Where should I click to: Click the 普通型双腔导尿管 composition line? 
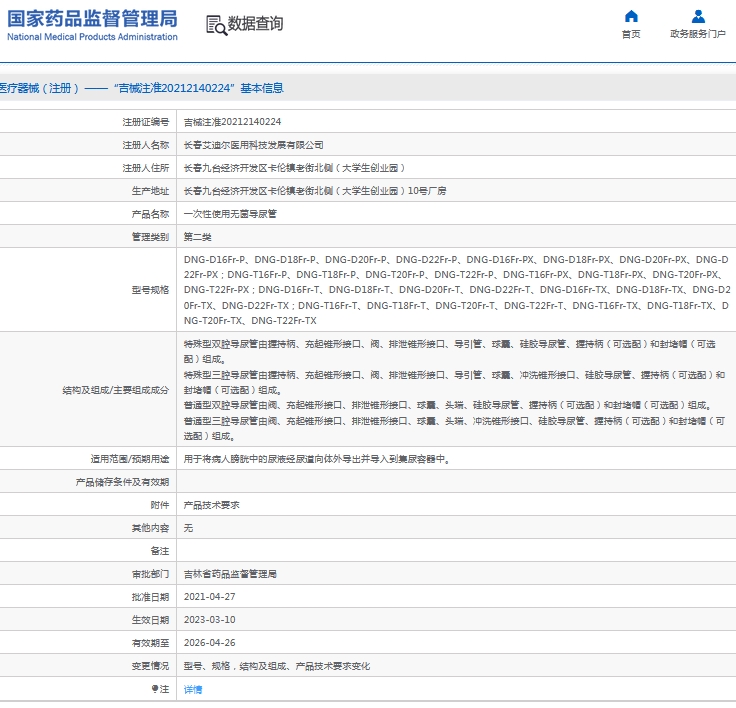point(448,405)
